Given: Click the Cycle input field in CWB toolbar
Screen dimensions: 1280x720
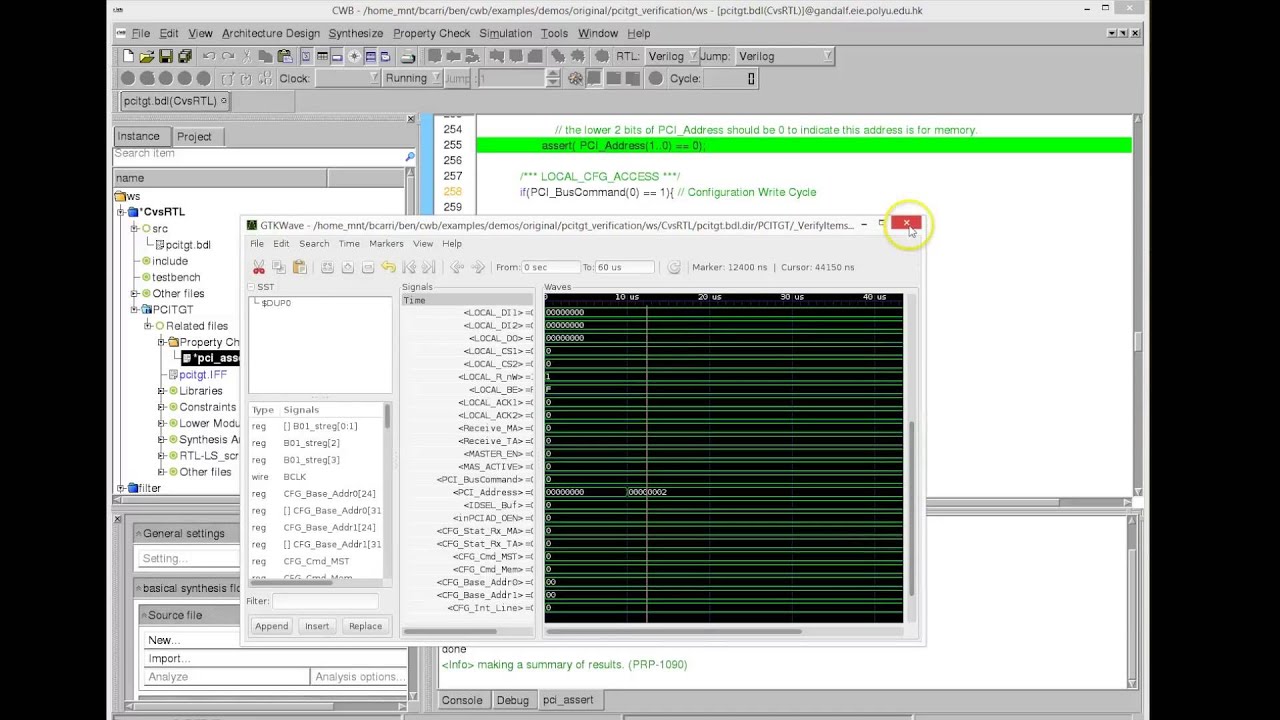Looking at the screenshot, I should [x=730, y=78].
